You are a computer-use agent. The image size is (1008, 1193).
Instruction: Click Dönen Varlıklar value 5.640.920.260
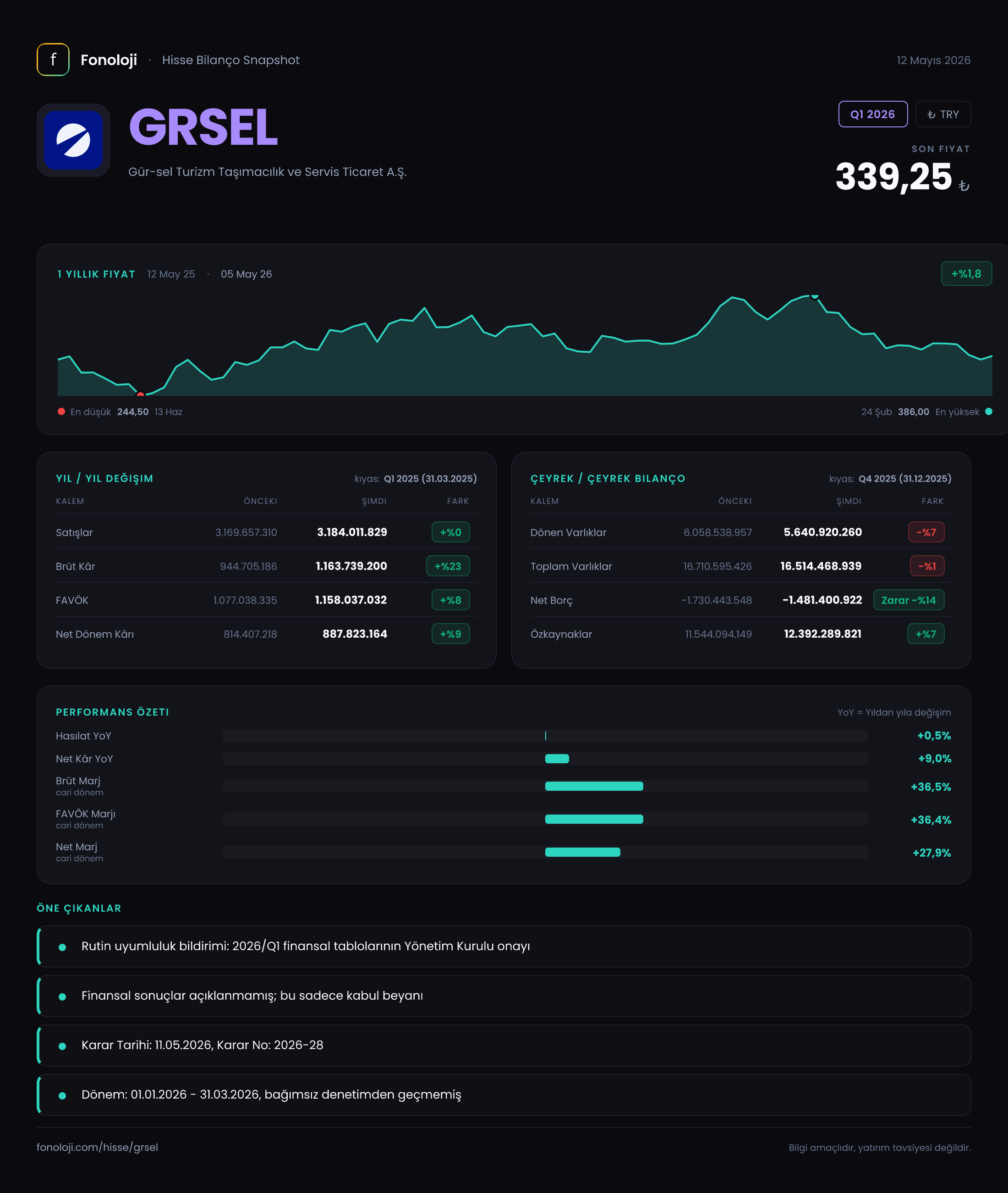pos(823,532)
